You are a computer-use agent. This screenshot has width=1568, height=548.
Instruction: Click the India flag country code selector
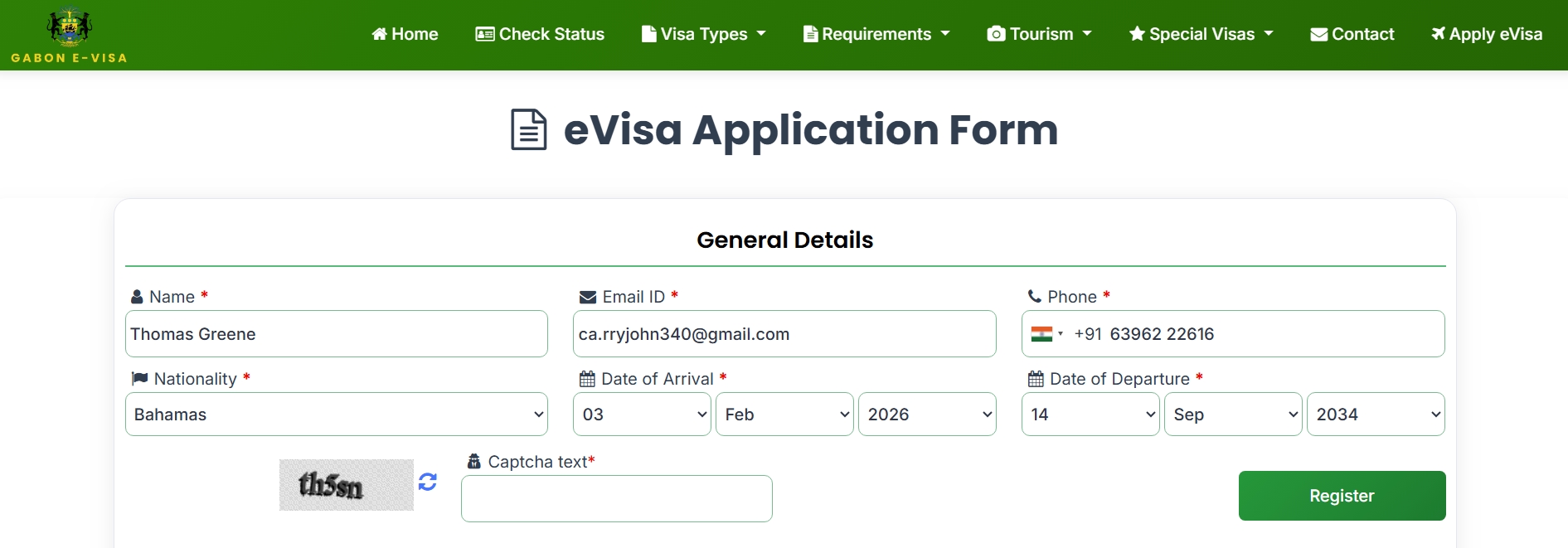click(1046, 334)
